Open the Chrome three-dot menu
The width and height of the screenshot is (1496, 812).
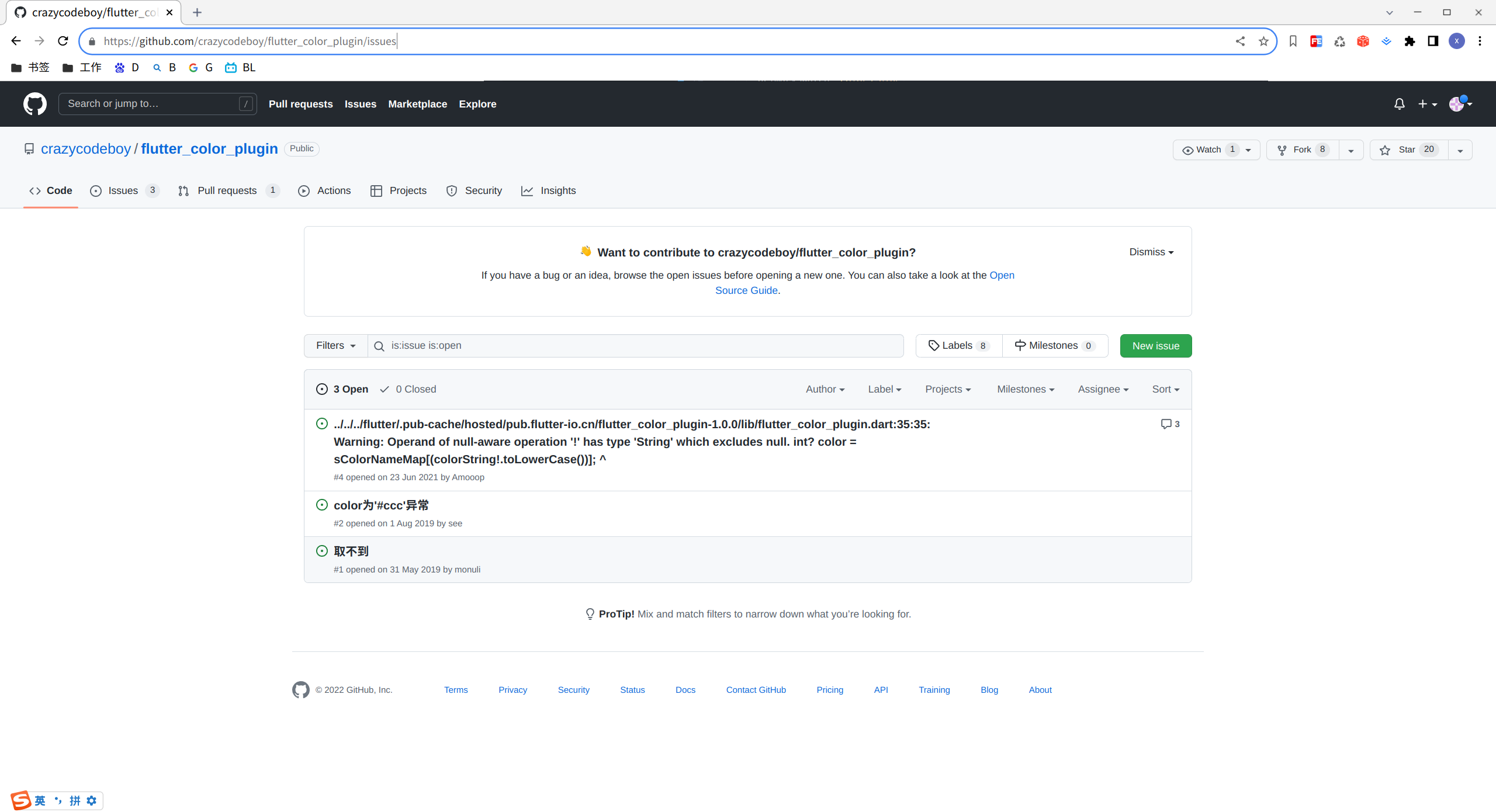(x=1480, y=41)
